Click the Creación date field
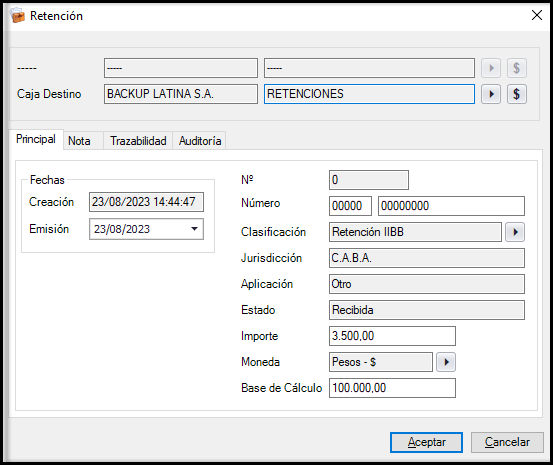This screenshot has height=465, width=553. tap(146, 202)
